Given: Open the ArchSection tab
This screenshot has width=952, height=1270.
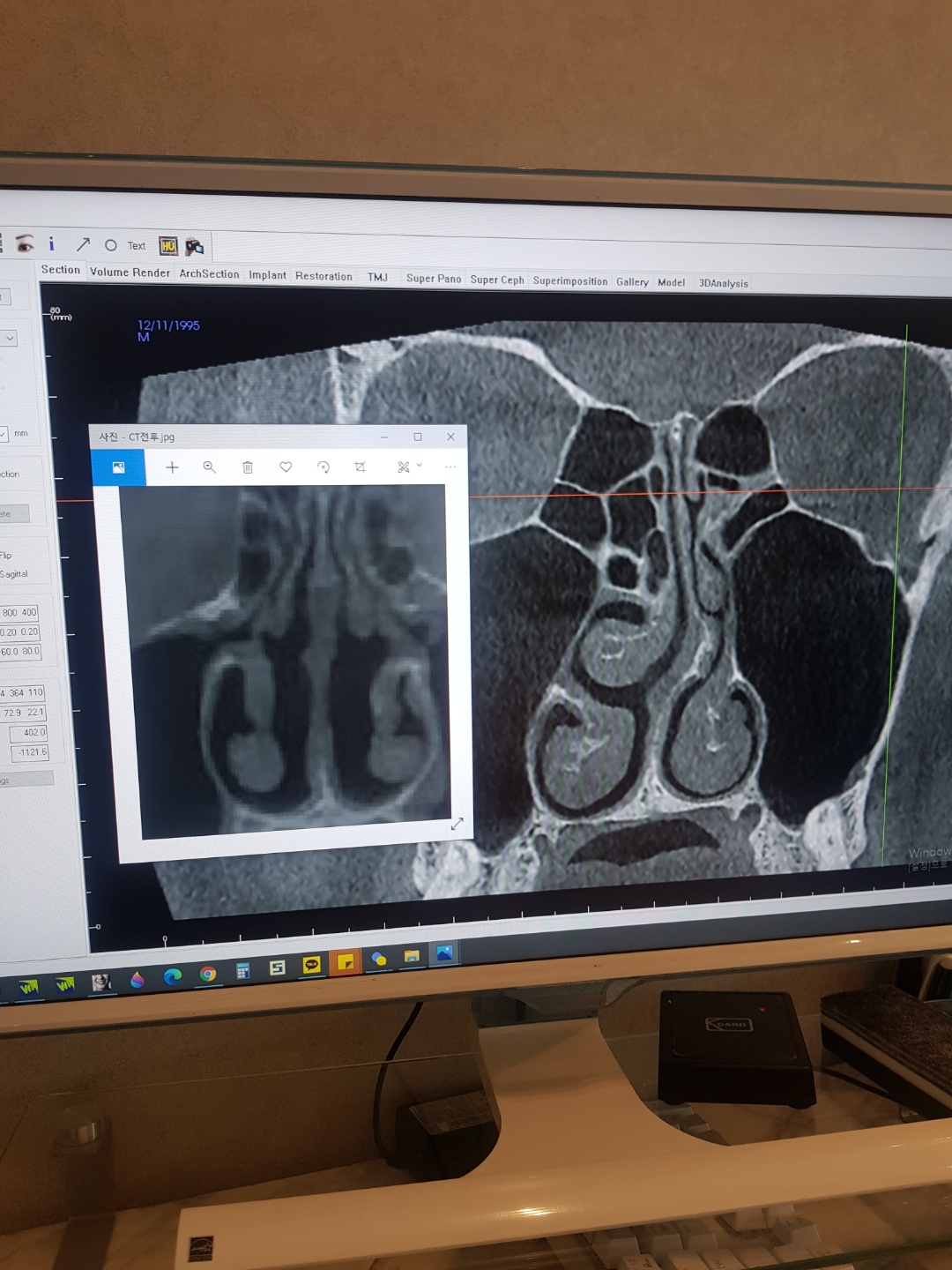Looking at the screenshot, I should pyautogui.click(x=209, y=274).
